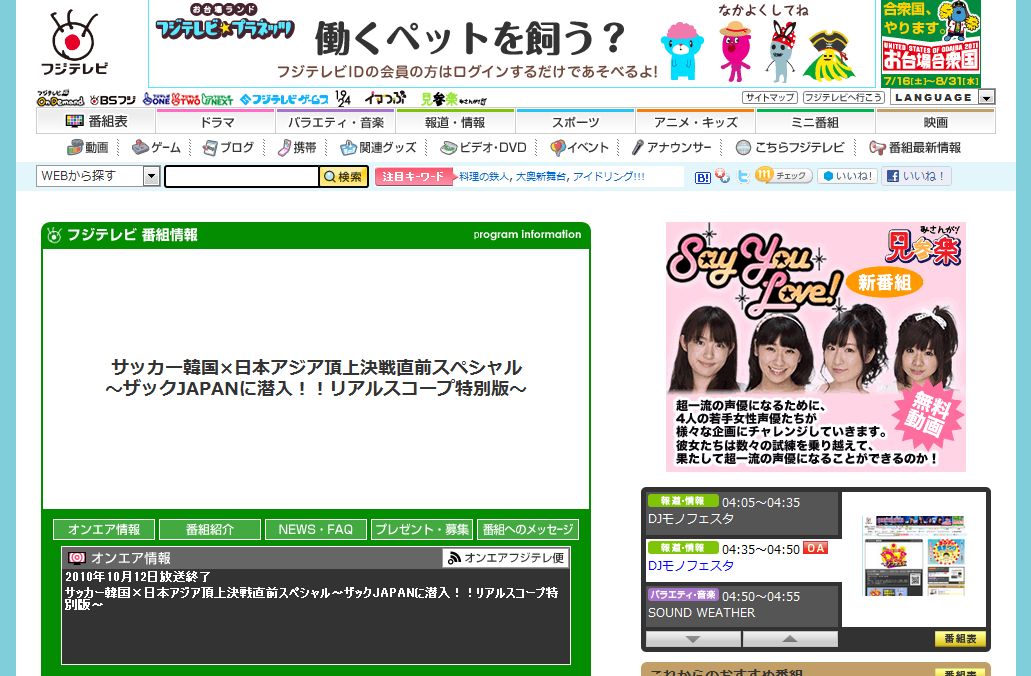The image size is (1031, 676).
Task: Share via Hatena B! bookmark icon
Action: click(702, 177)
